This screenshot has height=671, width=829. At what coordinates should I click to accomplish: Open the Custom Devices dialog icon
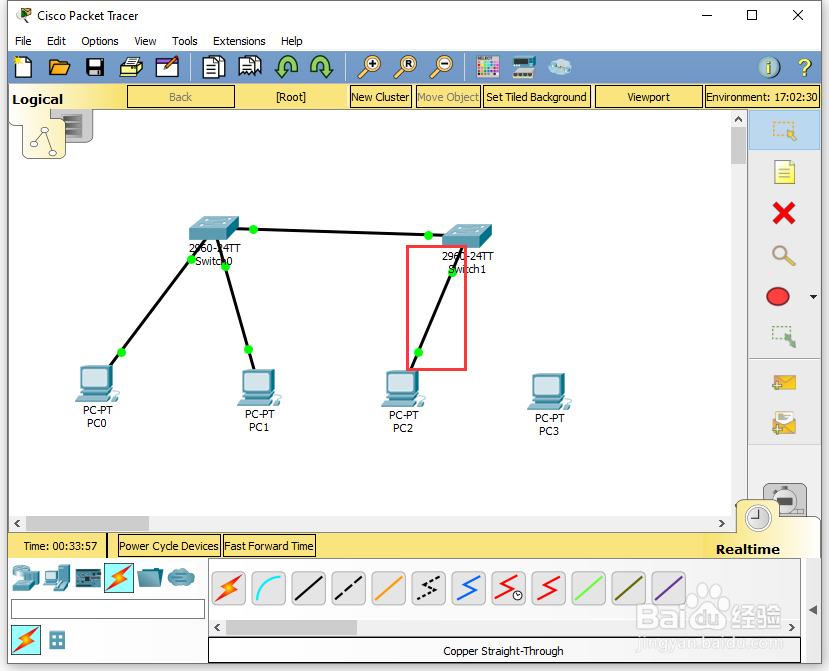(x=524, y=67)
